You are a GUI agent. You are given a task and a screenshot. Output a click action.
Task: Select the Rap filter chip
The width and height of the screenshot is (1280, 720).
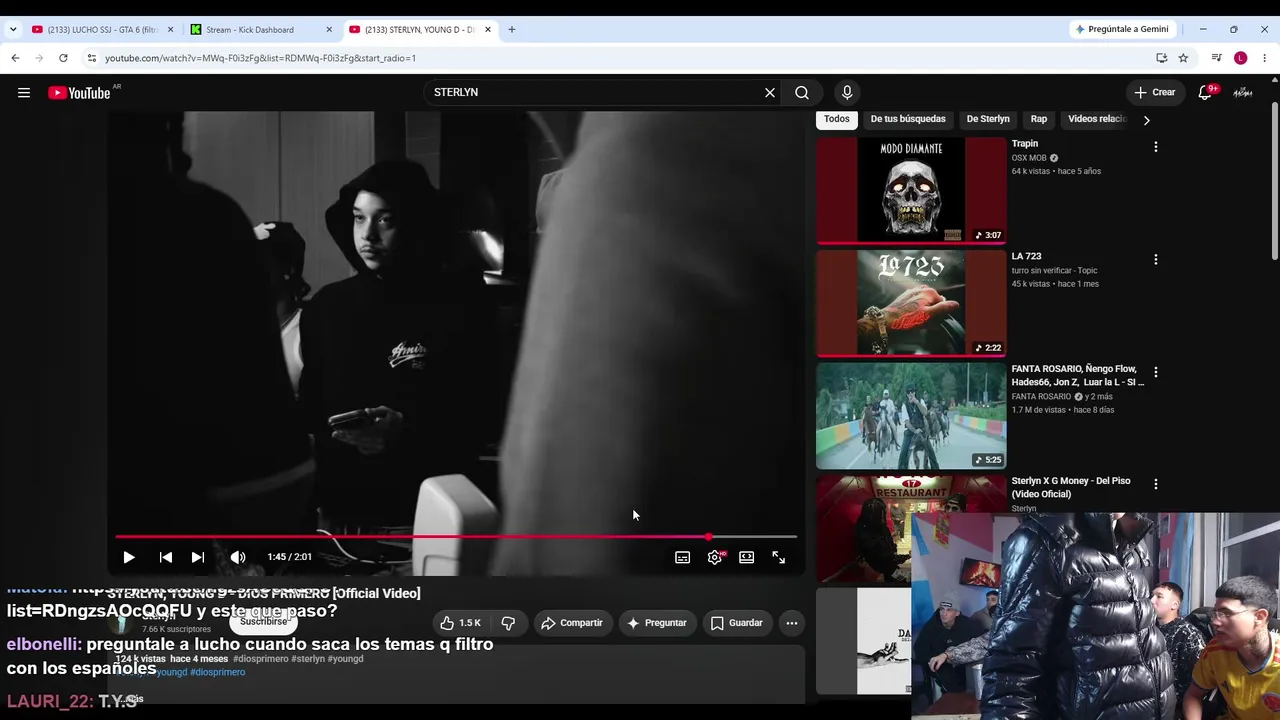click(1039, 119)
